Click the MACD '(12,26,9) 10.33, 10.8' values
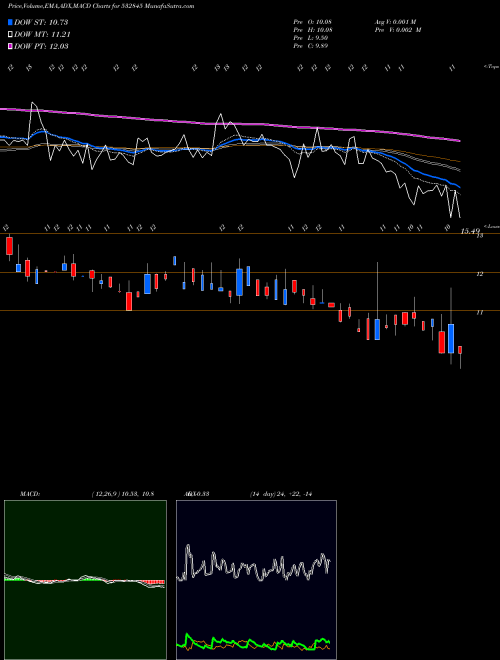Screen dimensions: 500x660 (122, 494)
